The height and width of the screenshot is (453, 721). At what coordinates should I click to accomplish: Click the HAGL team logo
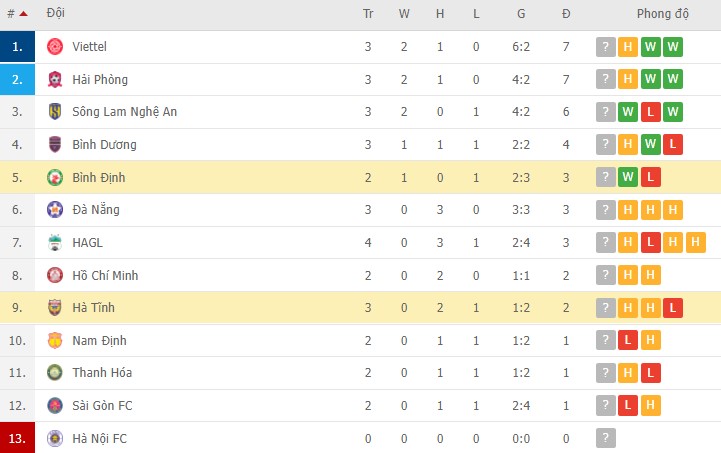[x=55, y=242]
